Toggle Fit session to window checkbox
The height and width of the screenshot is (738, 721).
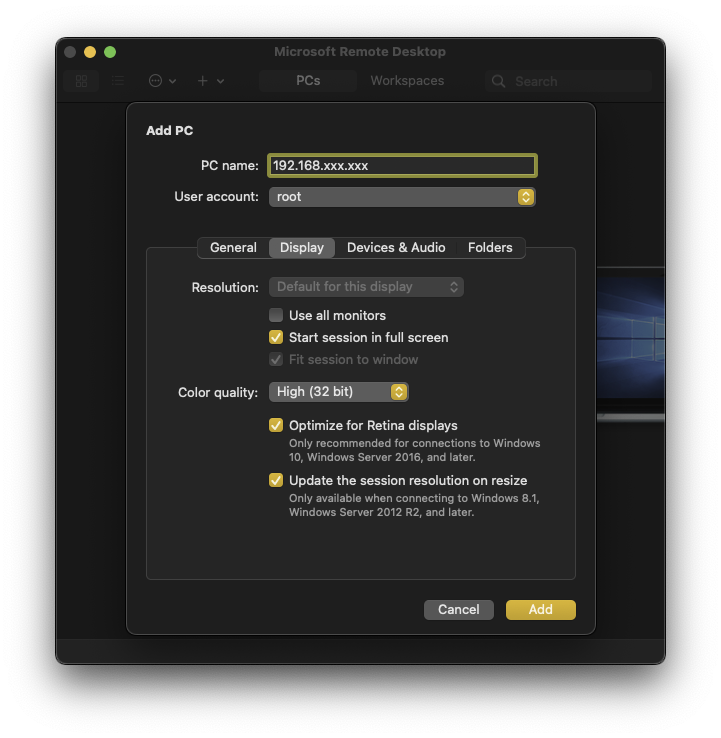[x=276, y=359]
